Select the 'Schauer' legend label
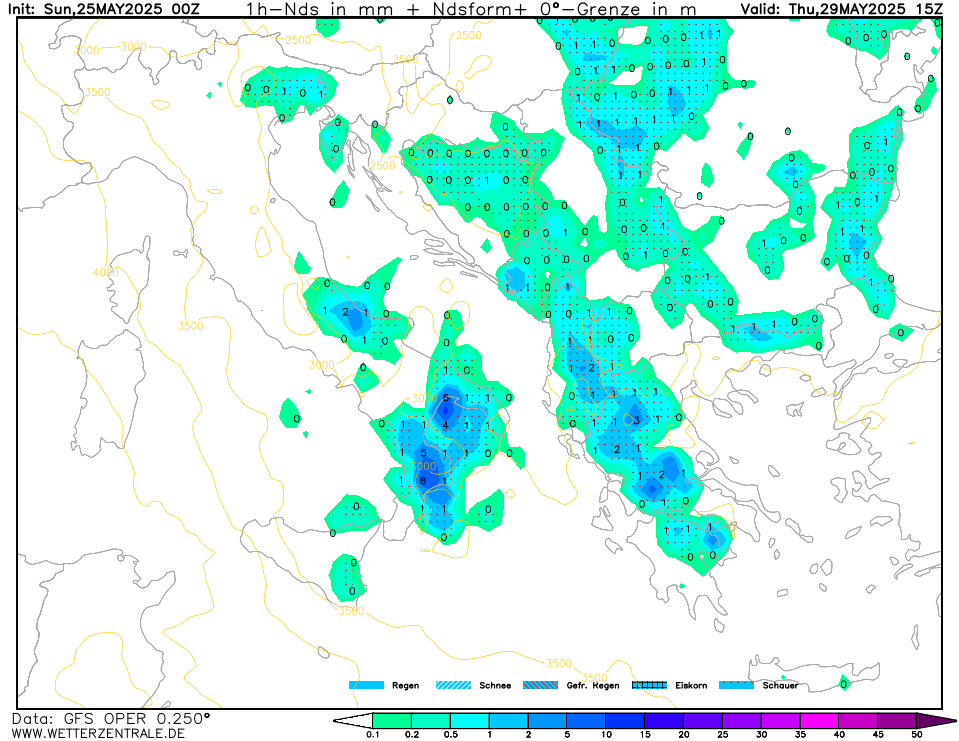The height and width of the screenshot is (741, 959). coord(780,685)
